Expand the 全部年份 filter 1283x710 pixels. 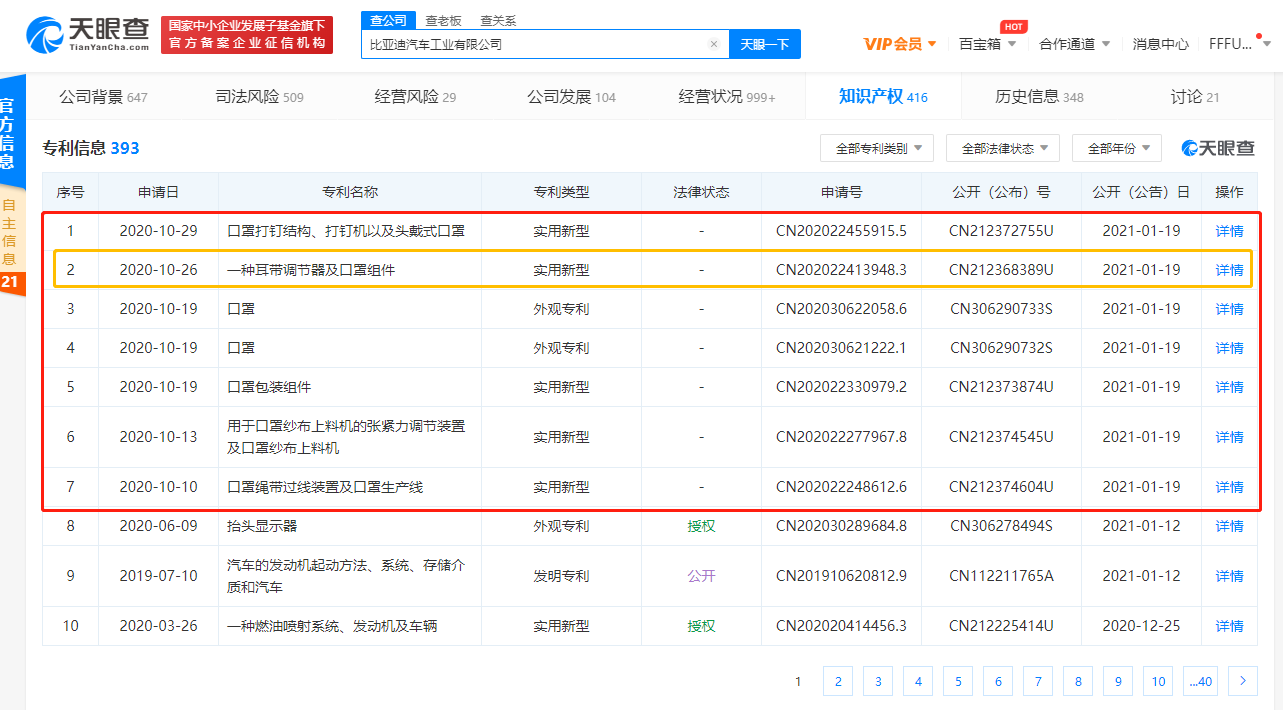[x=1116, y=148]
